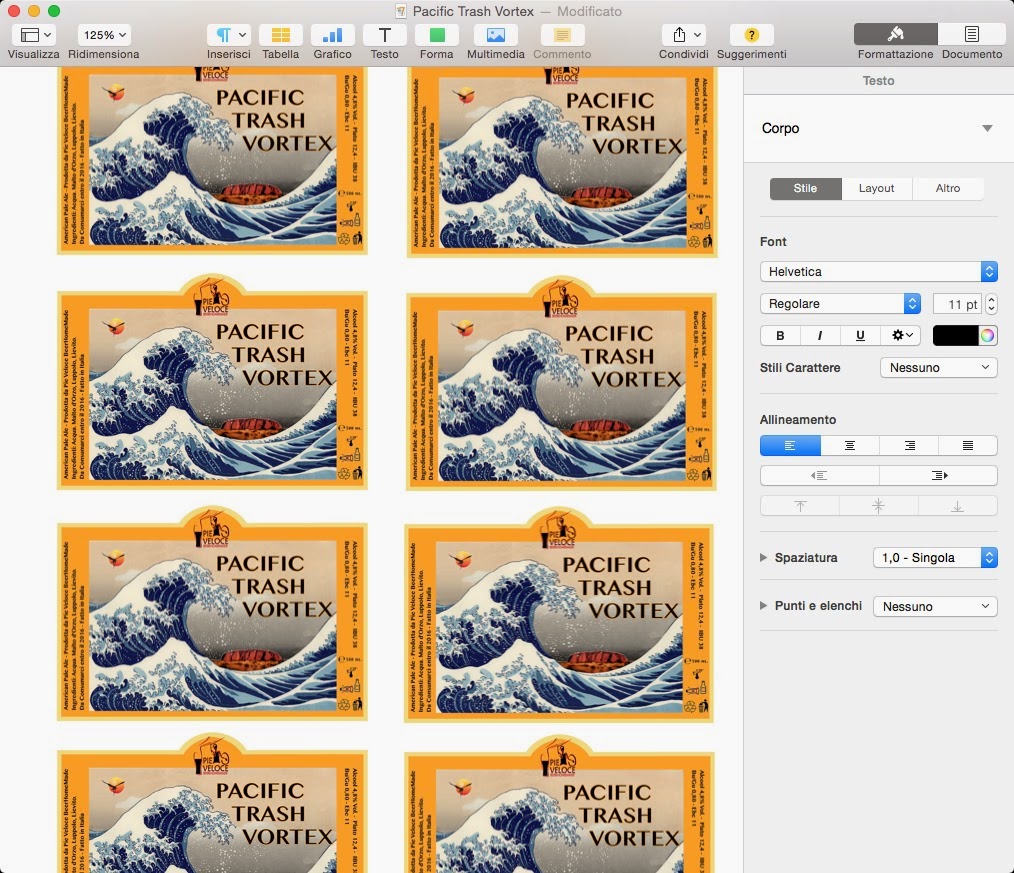This screenshot has width=1014, height=873.
Task: Increase the paragraph indent
Action: 939,475
